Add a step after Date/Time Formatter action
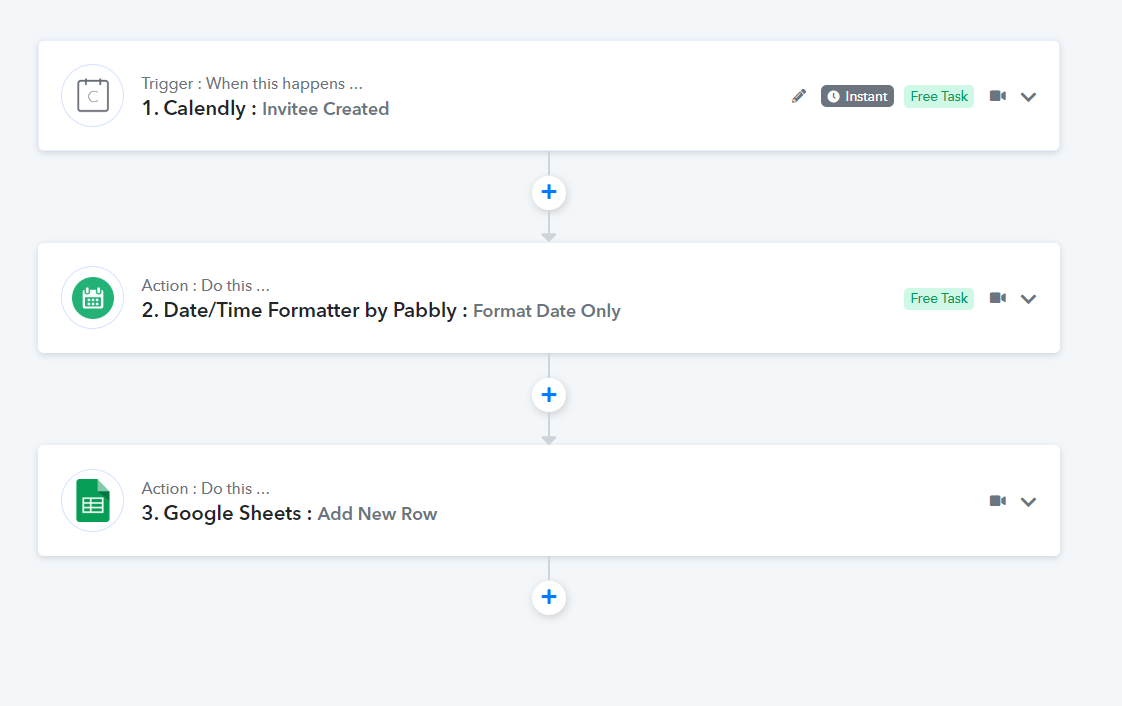This screenshot has height=706, width=1122. pyautogui.click(x=549, y=395)
